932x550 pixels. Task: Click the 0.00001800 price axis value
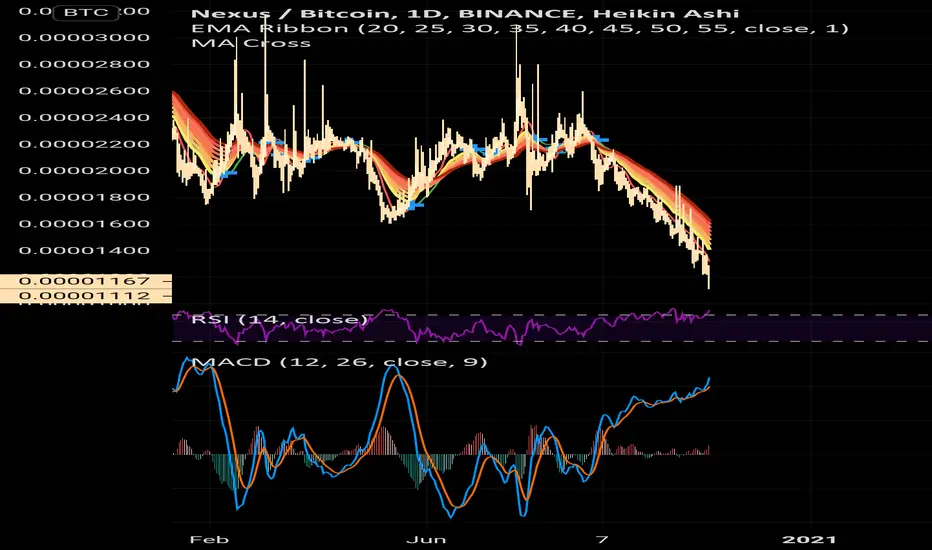click(x=84, y=197)
